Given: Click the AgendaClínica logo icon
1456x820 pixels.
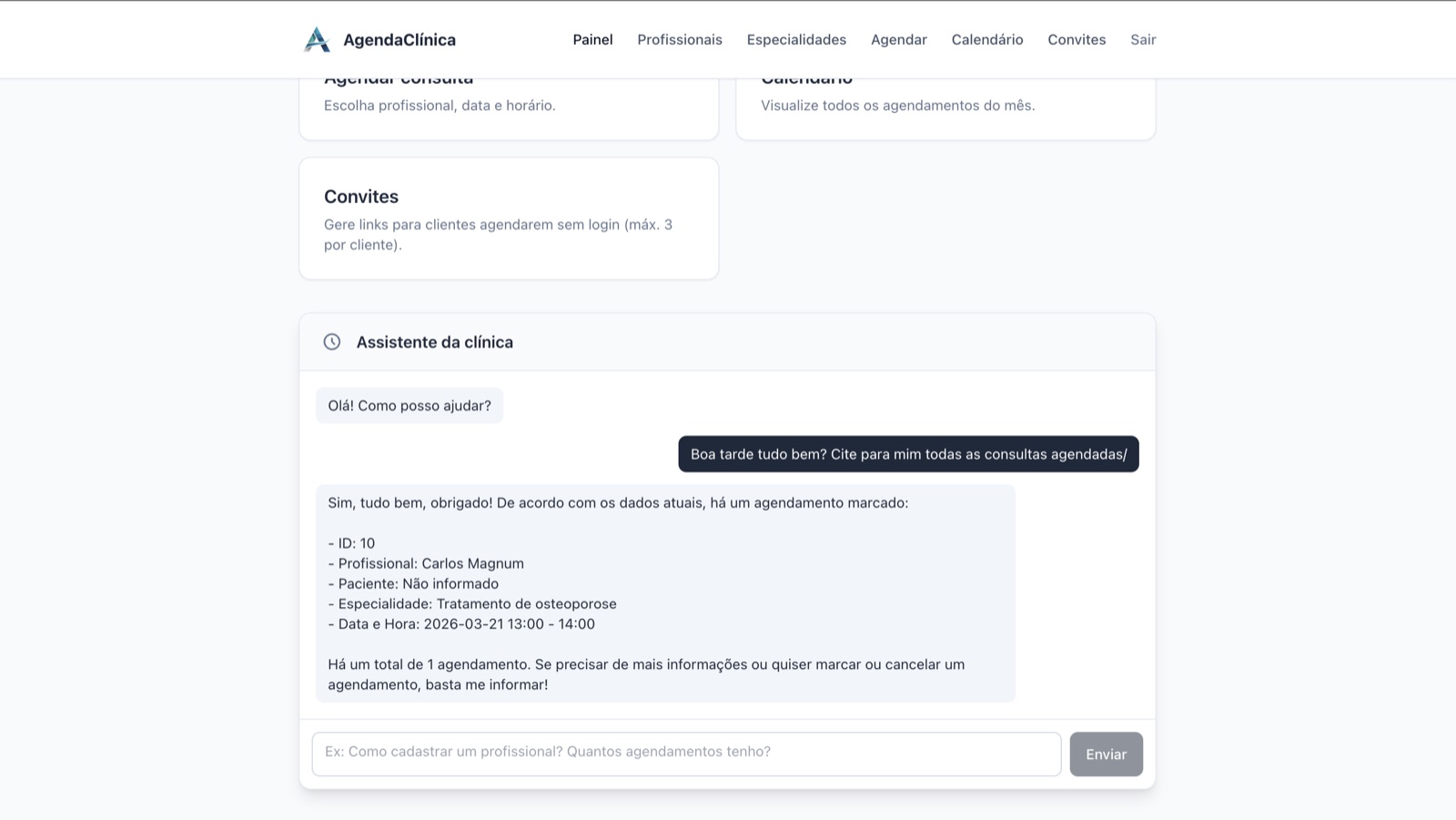Looking at the screenshot, I should [x=317, y=39].
